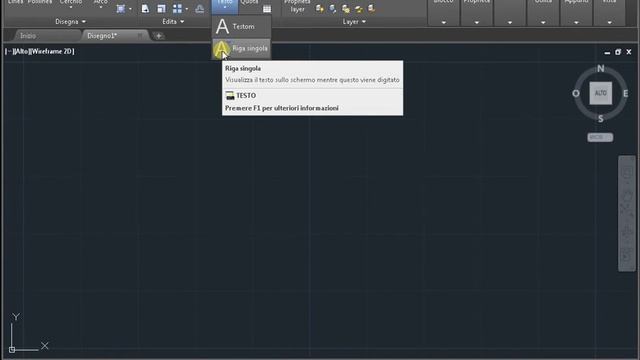Expand the Layer panel
Image resolution: width=640 pixels, height=360 pixels.
(x=354, y=22)
